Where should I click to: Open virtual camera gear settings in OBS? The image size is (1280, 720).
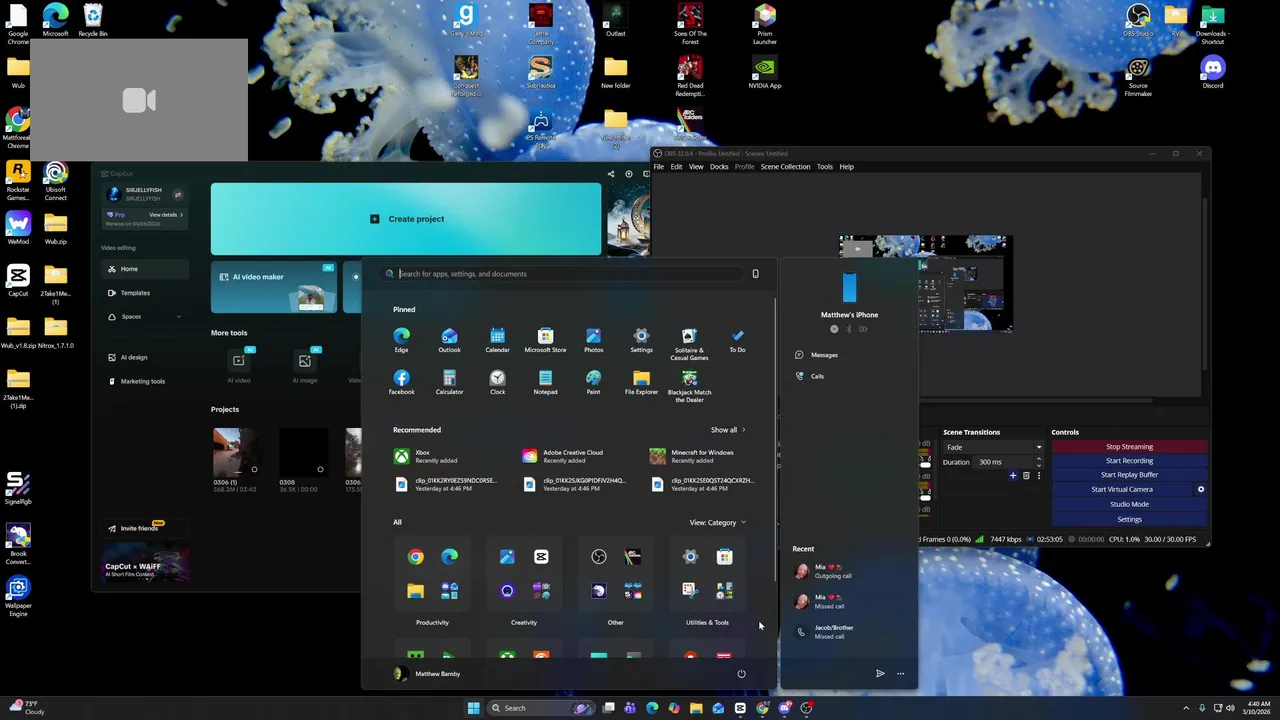(1201, 489)
